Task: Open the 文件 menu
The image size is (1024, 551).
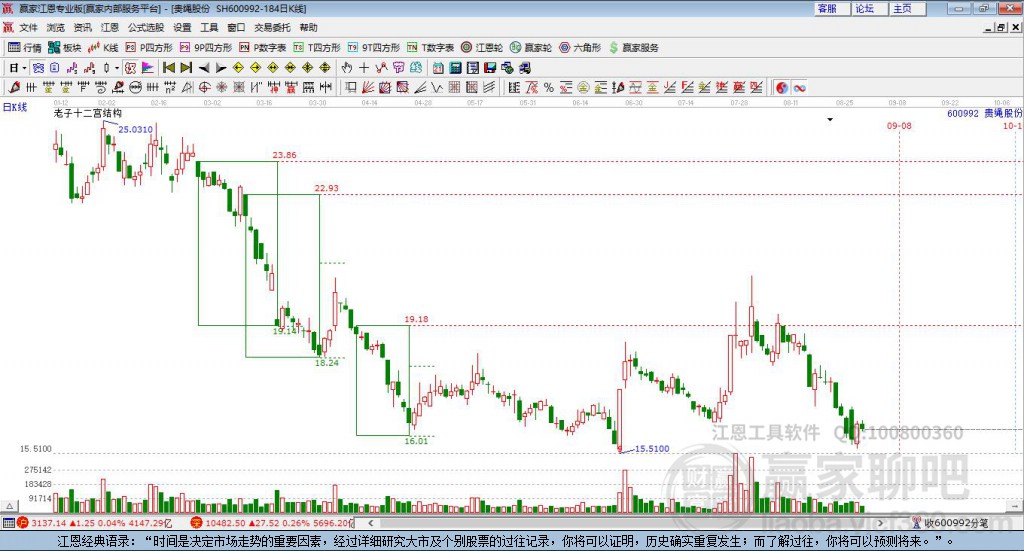Action: (28, 27)
